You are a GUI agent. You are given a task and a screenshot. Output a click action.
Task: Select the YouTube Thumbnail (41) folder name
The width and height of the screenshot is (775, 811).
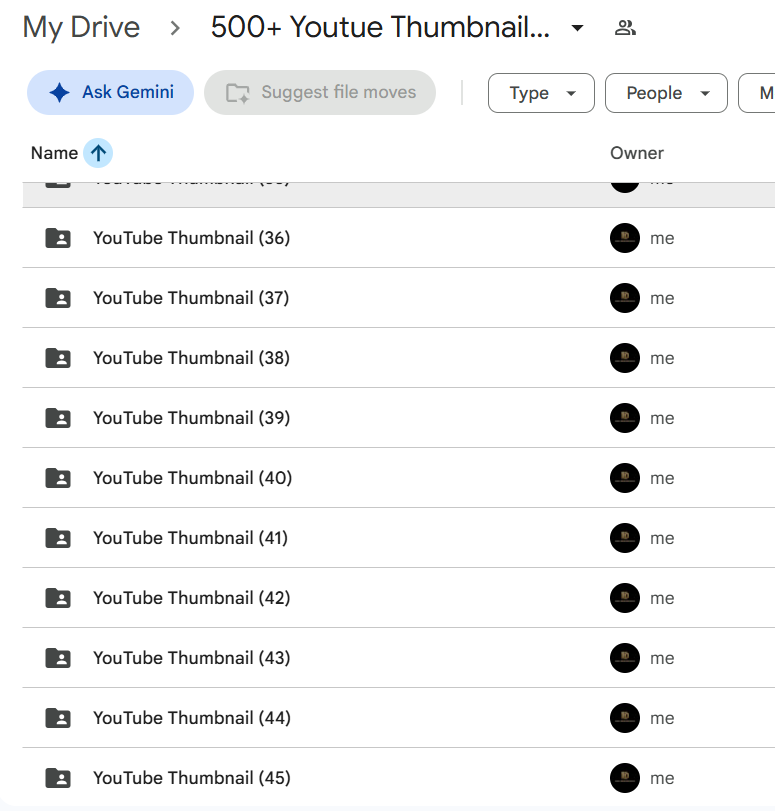[x=190, y=538]
